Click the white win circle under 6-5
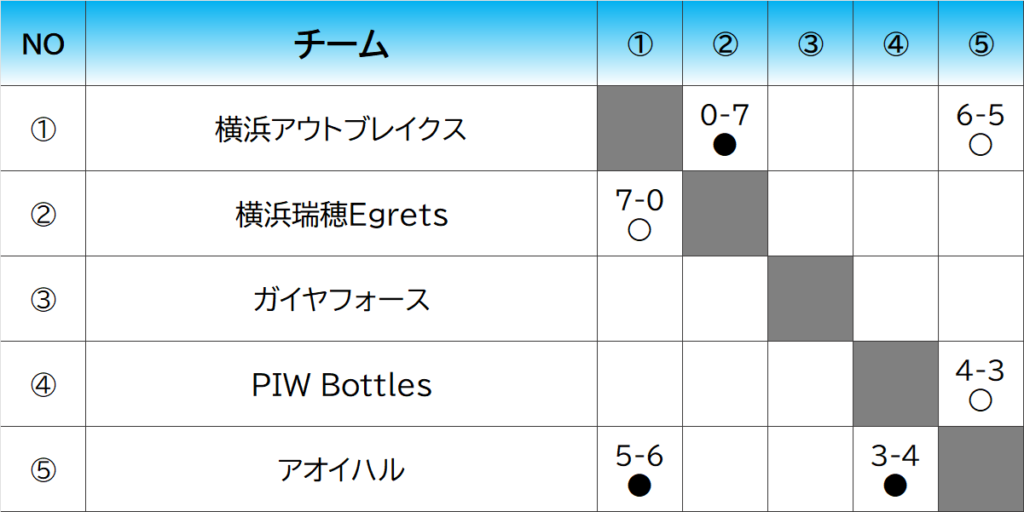This screenshot has width=1024, height=512. coord(980,145)
